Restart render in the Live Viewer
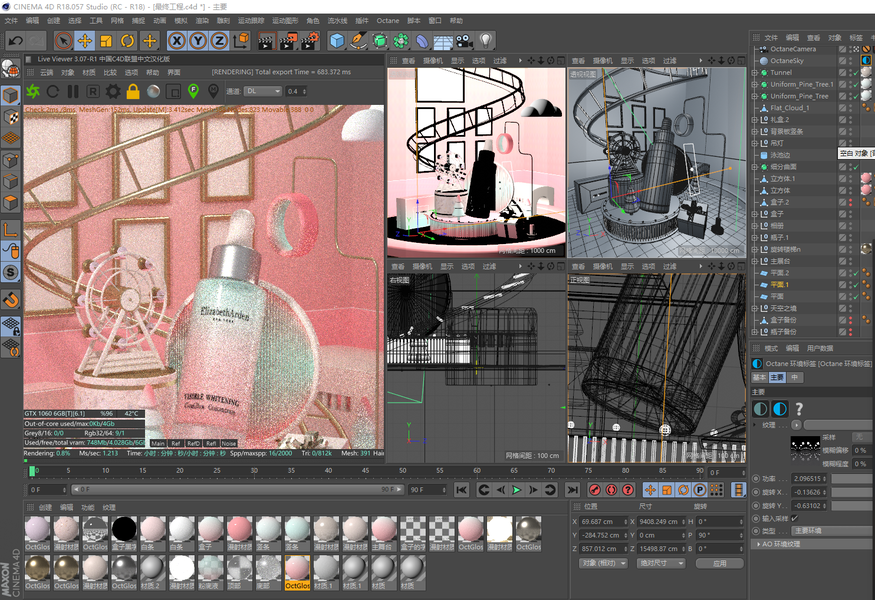 click(53, 91)
